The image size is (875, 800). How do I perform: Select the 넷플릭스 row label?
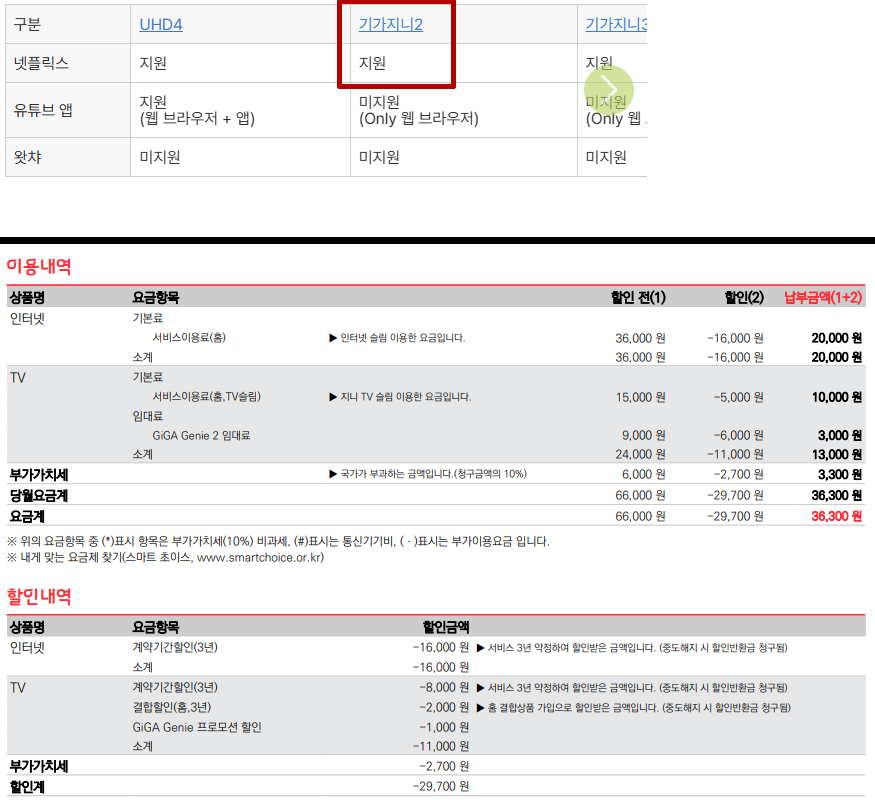(41, 63)
